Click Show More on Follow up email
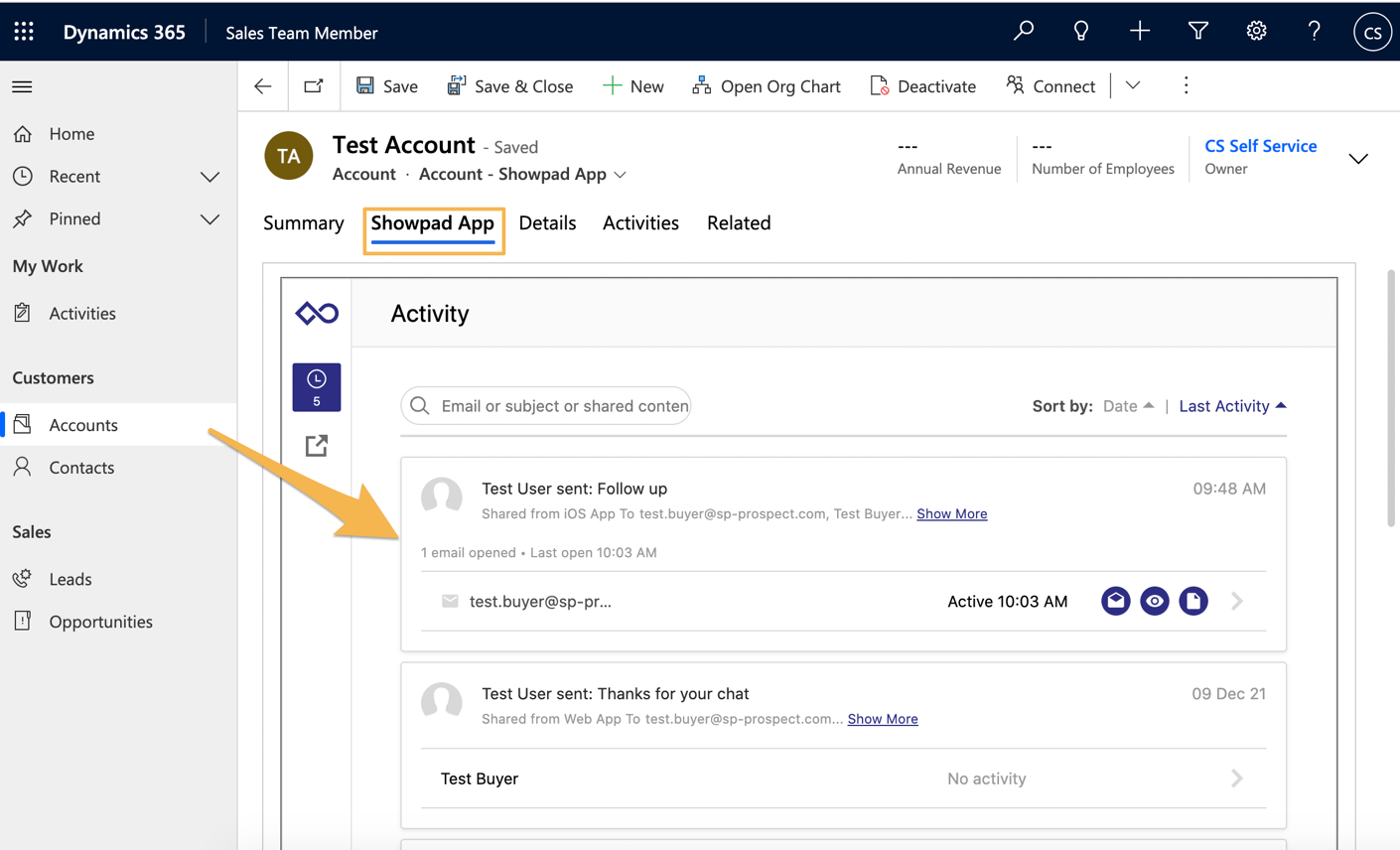Image resolution: width=1400 pixels, height=850 pixels. pos(951,514)
